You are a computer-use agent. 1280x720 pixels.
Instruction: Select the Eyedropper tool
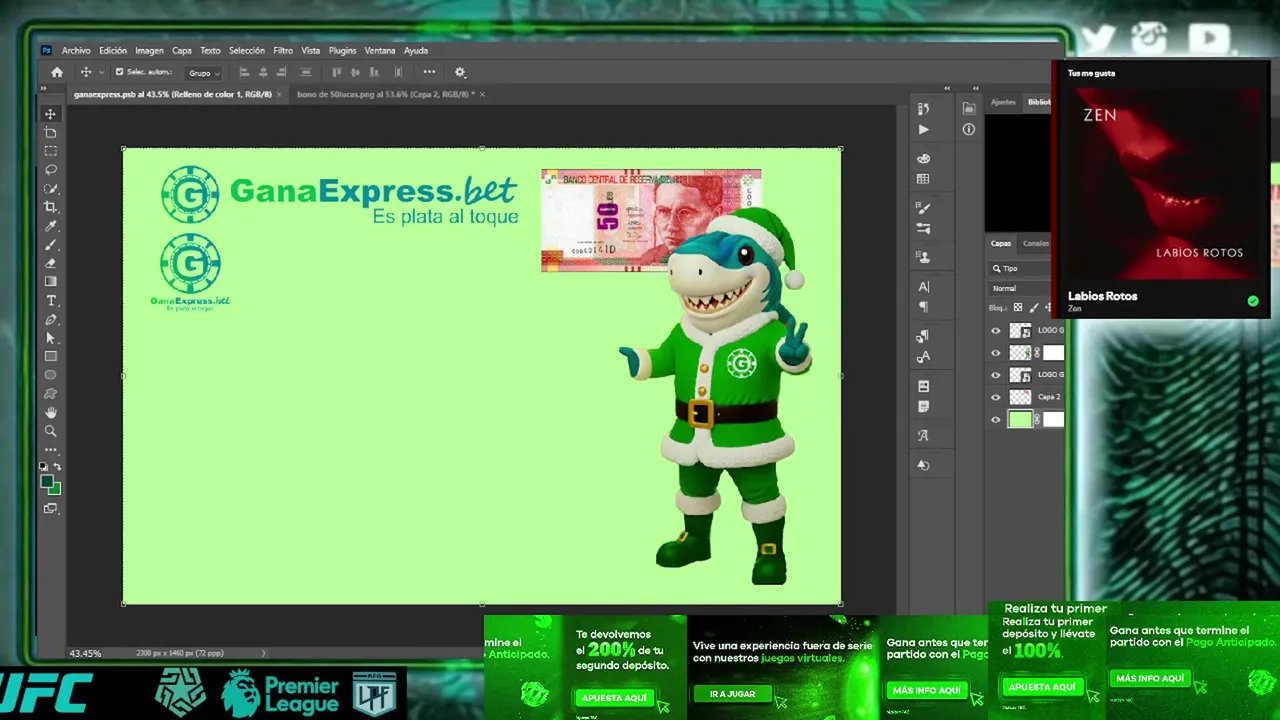pyautogui.click(x=50, y=226)
